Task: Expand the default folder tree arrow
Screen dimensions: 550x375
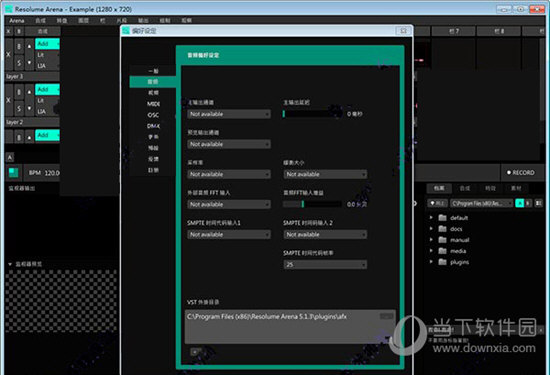Action: click(431, 217)
